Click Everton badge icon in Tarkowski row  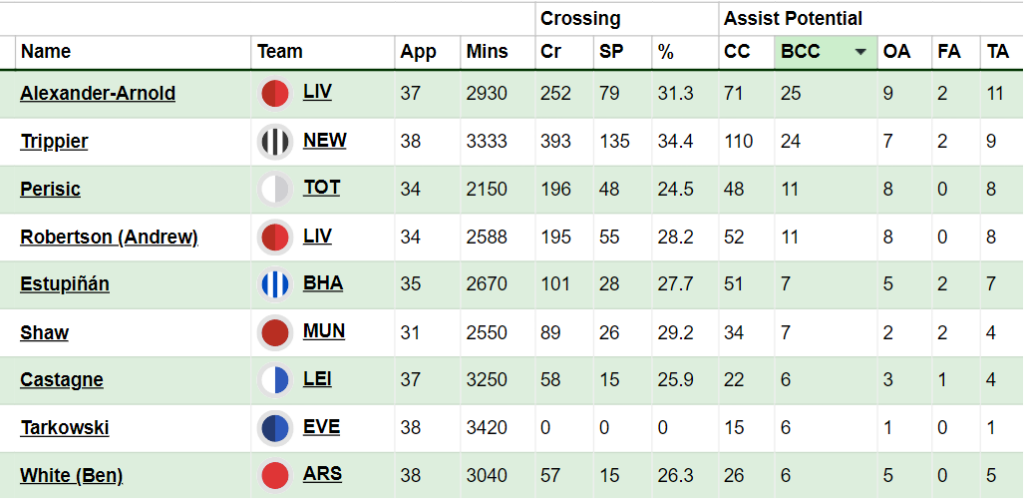click(x=275, y=428)
